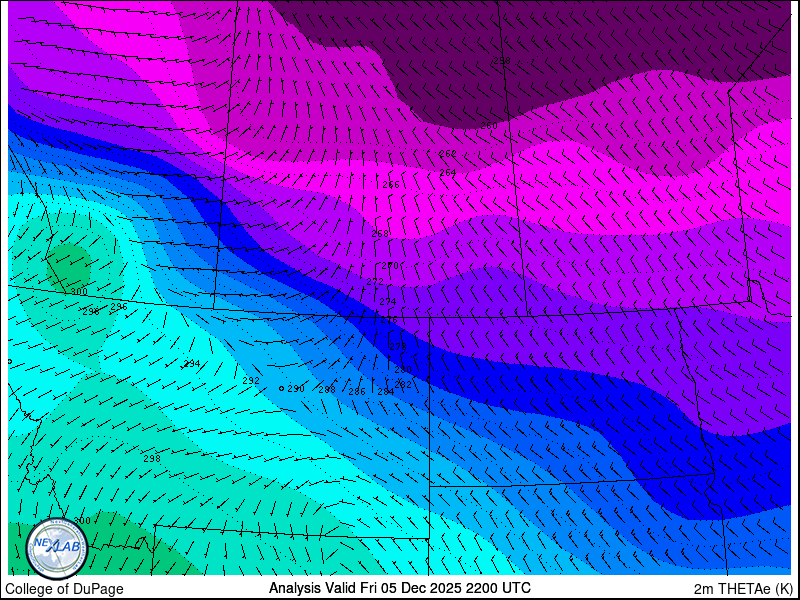This screenshot has height=600, width=800.
Task: Select the 266 contour label
Action: [391, 185]
